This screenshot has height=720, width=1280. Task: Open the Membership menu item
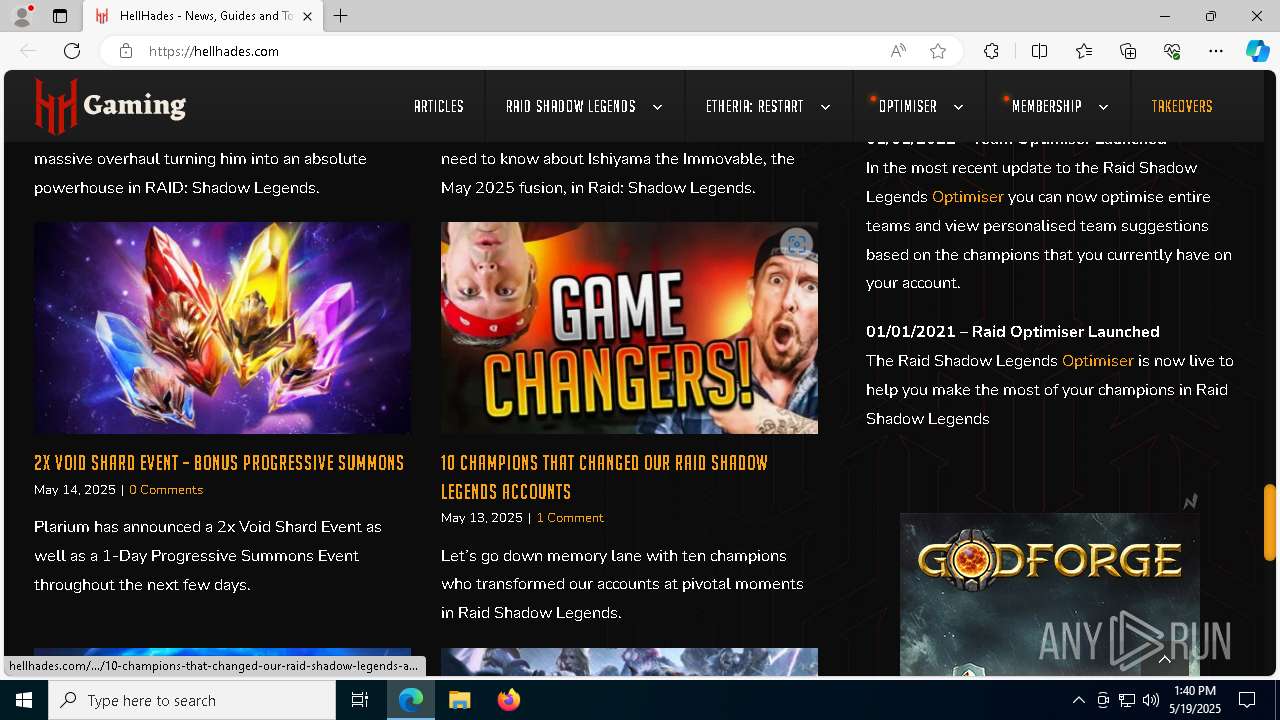[1046, 106]
